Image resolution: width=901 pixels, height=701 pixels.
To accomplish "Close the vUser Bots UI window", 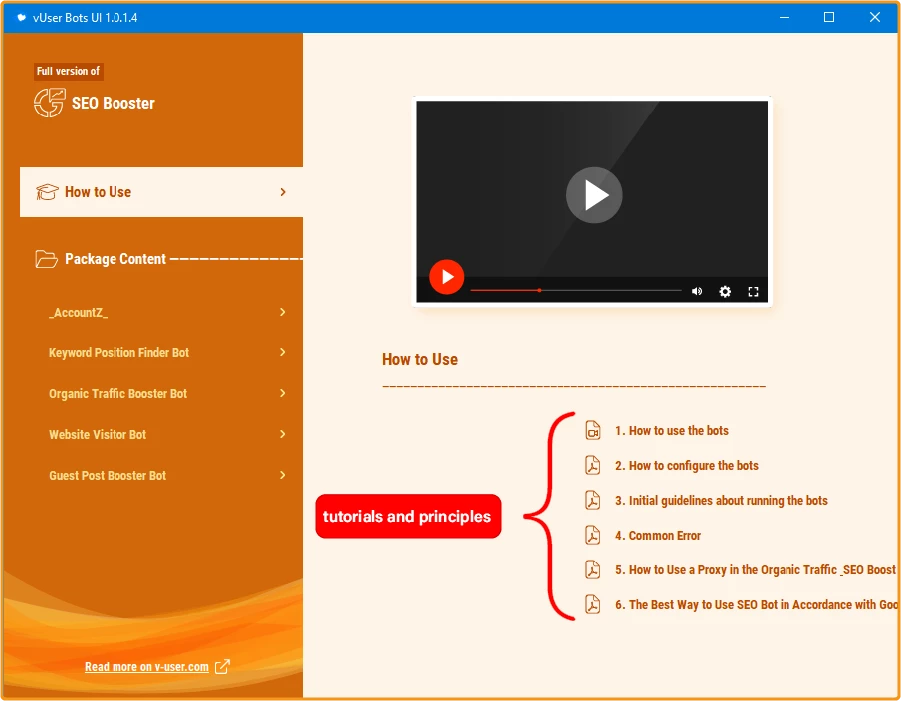I will click(875, 17).
